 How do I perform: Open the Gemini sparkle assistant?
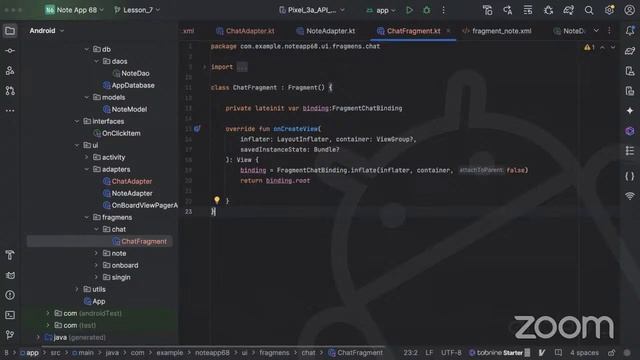pos(630,111)
